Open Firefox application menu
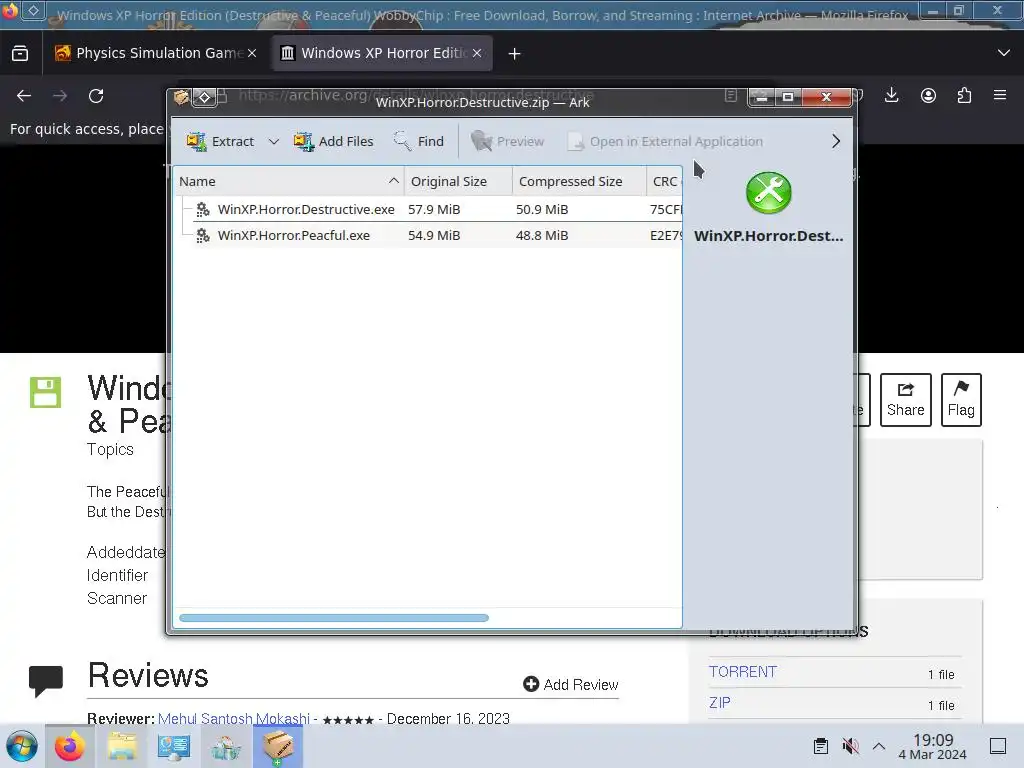This screenshot has width=1024, height=768. click(x=1000, y=96)
